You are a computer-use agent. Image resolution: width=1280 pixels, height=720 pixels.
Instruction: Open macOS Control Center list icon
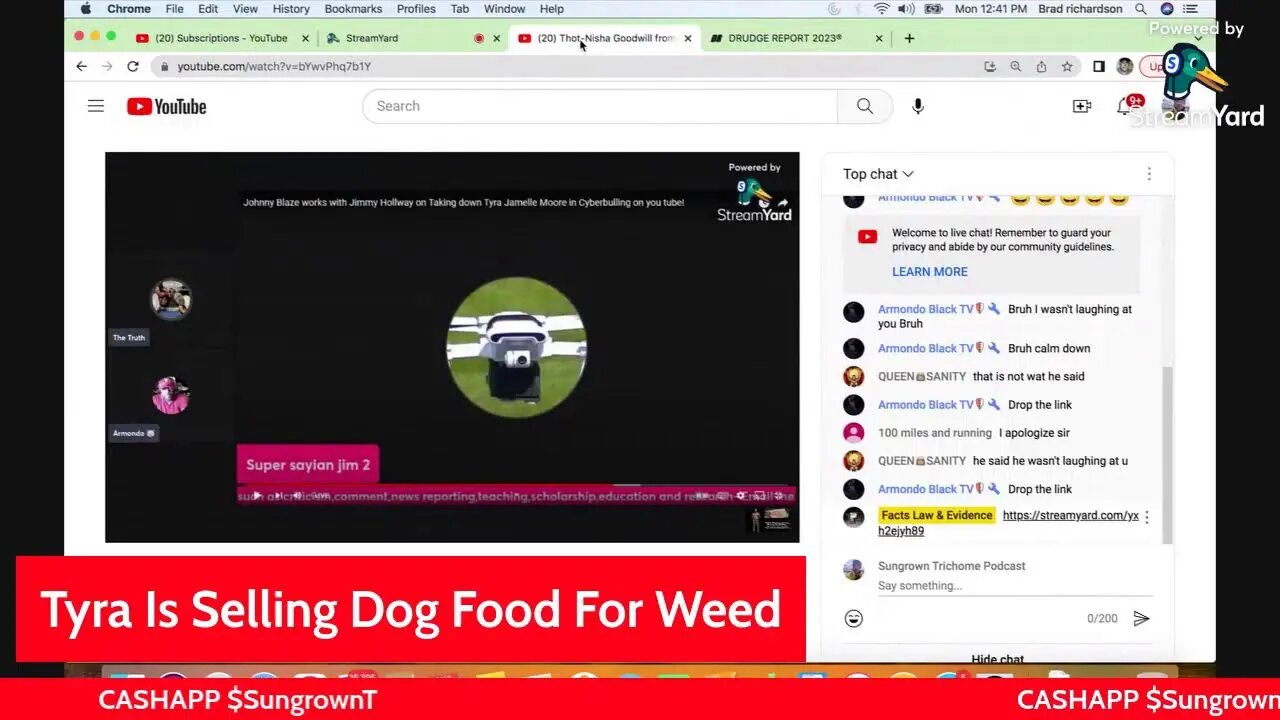pyautogui.click(x=1191, y=9)
